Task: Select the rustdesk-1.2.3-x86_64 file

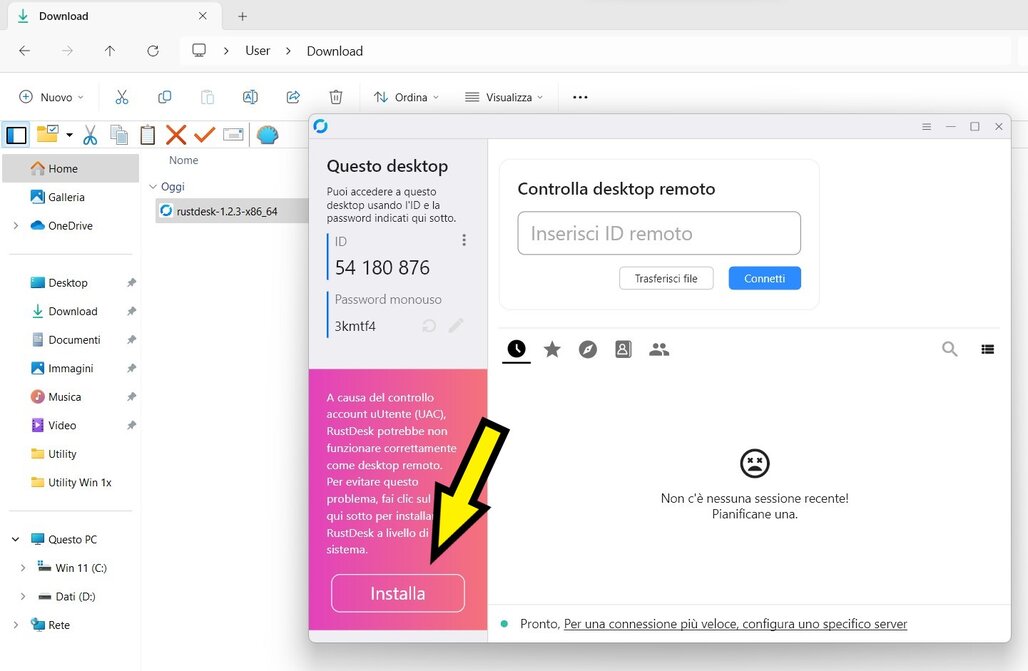Action: click(x=227, y=211)
